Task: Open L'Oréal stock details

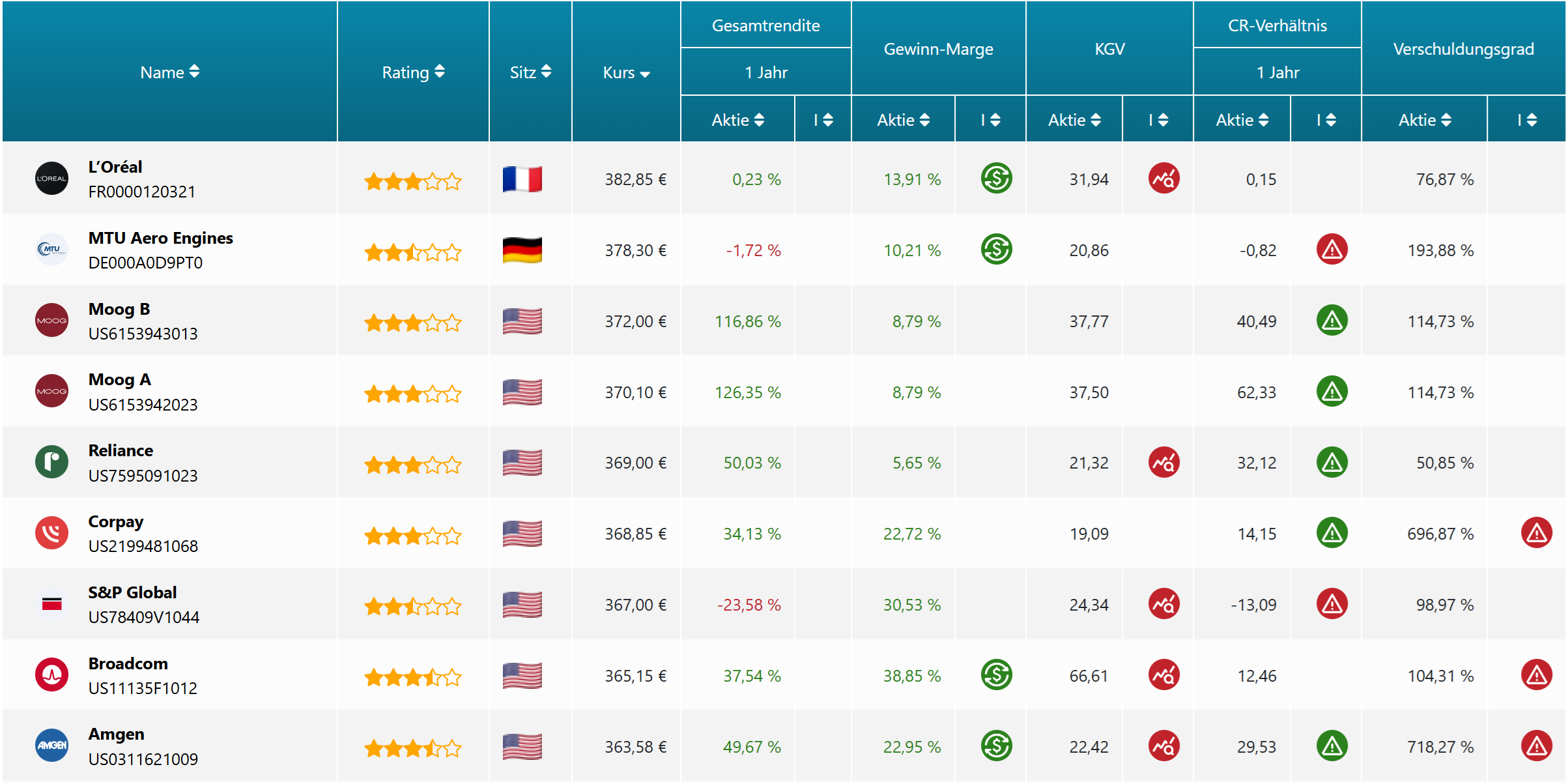Action: point(115,167)
